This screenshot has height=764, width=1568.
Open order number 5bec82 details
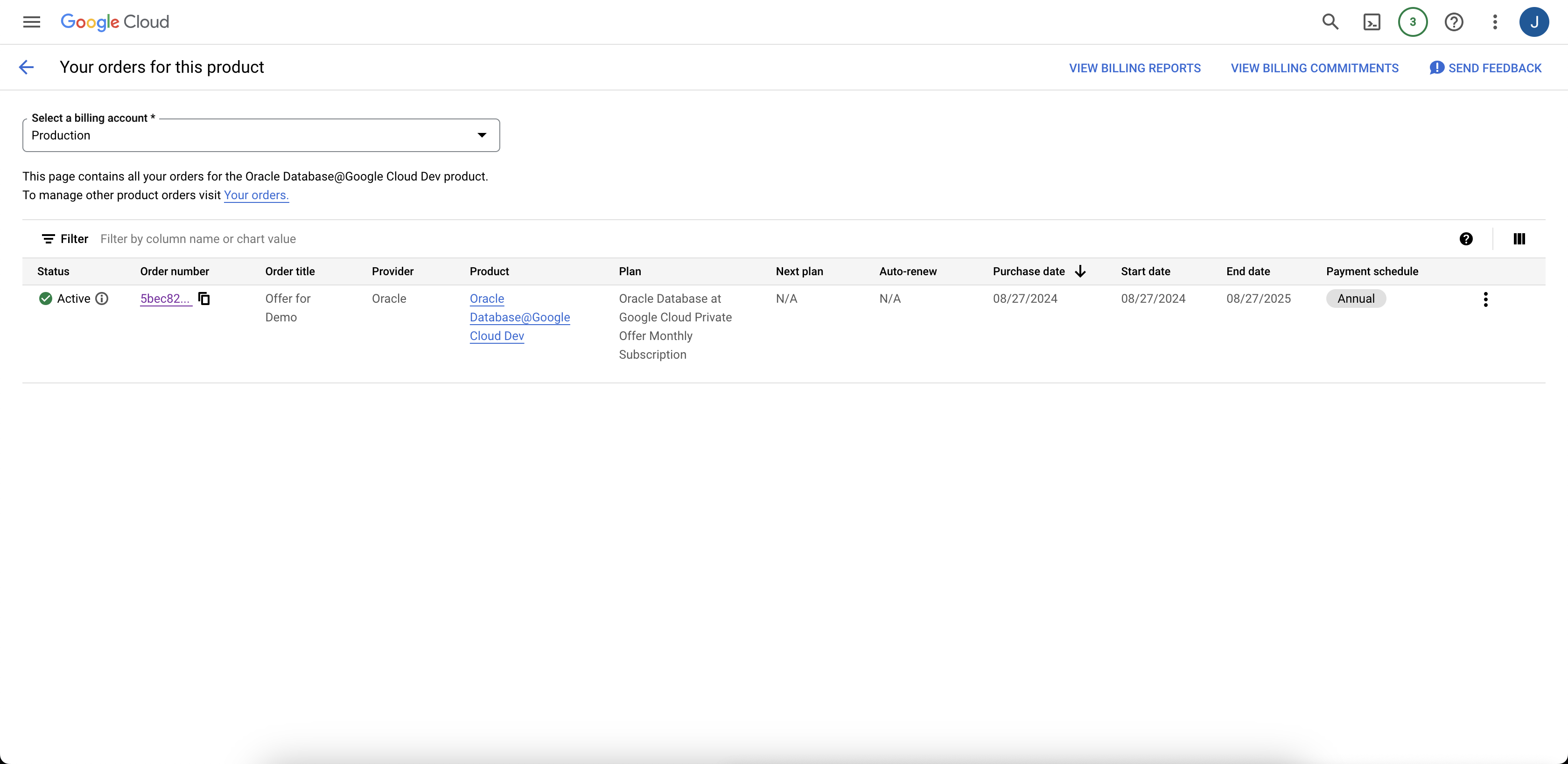click(165, 299)
